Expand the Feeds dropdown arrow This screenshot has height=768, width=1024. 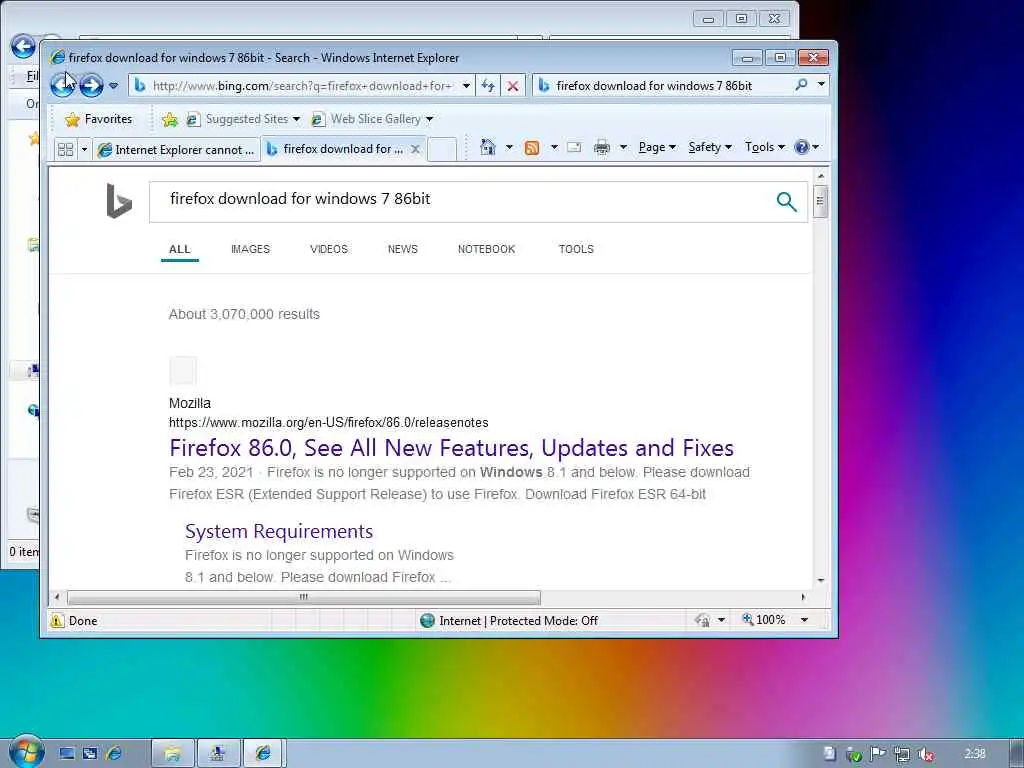tap(554, 147)
